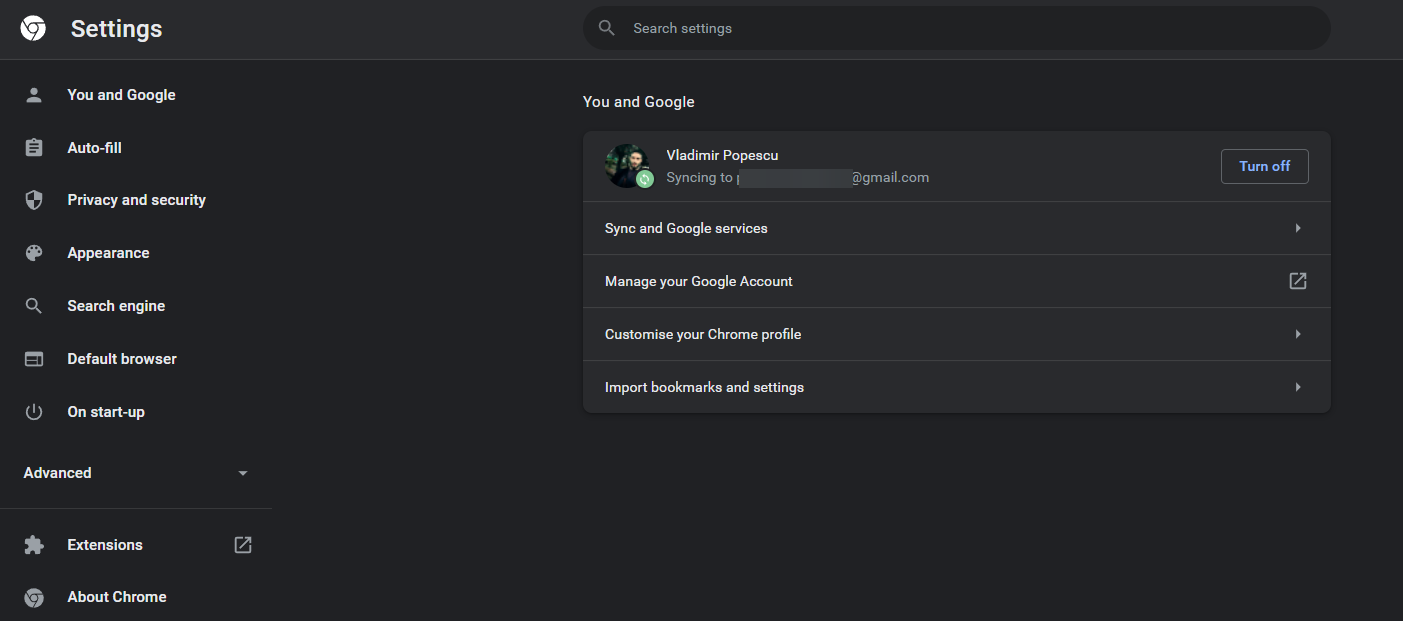Open Import bookmarks and settings arrow

(1298, 387)
